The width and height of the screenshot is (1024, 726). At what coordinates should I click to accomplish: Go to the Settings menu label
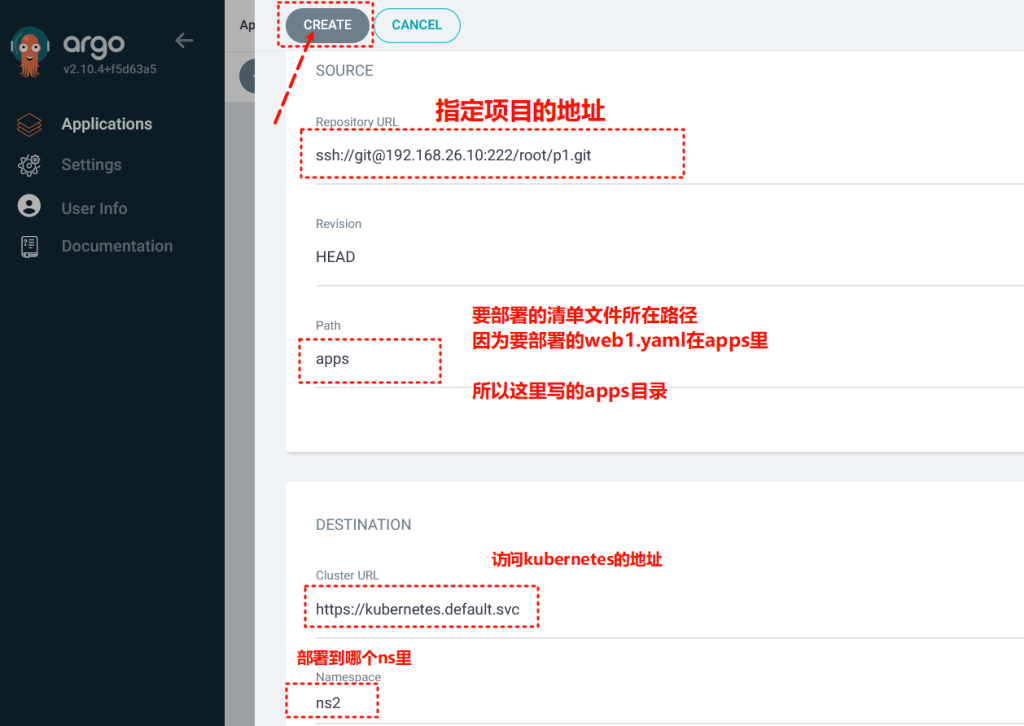(91, 165)
